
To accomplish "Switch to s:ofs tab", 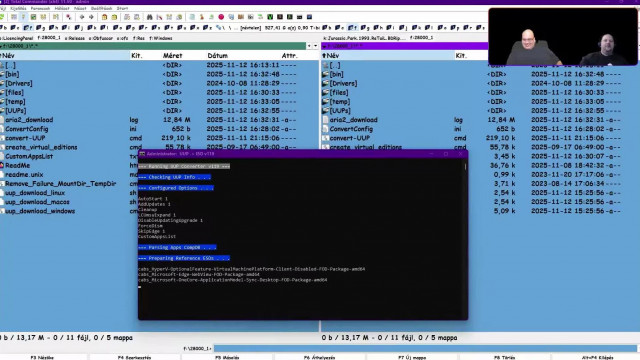I will 122,38.
